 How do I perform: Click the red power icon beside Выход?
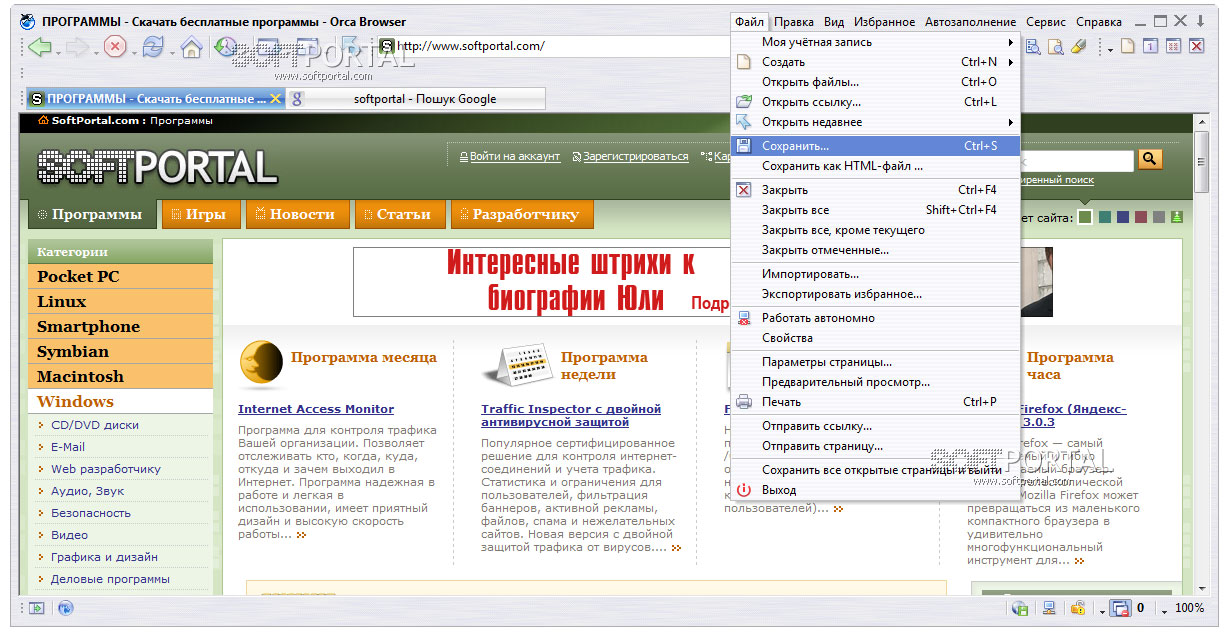(x=743, y=490)
